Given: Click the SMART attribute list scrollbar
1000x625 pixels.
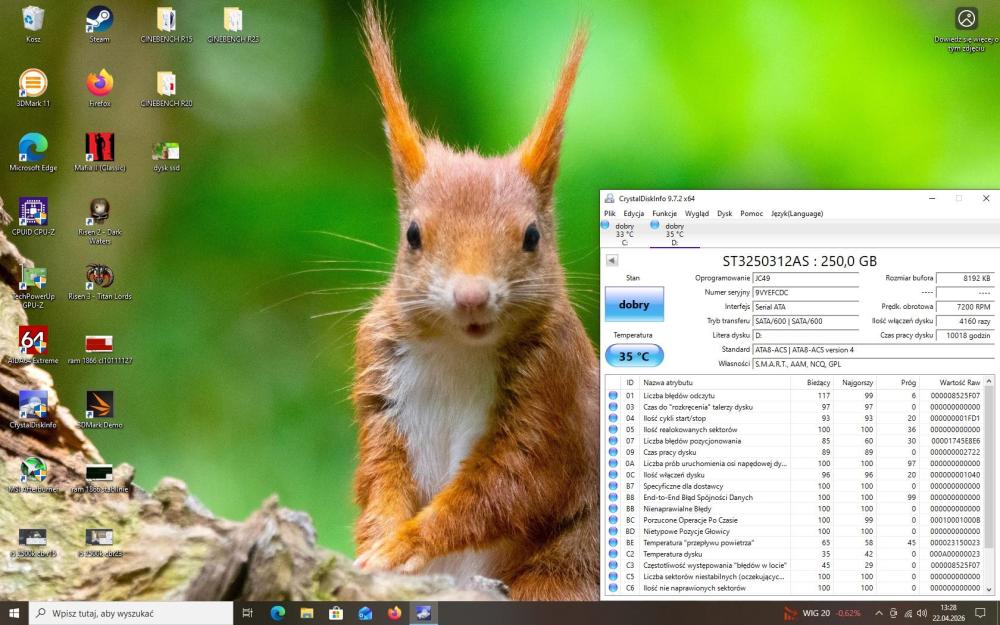Looking at the screenshot, I should [x=989, y=485].
